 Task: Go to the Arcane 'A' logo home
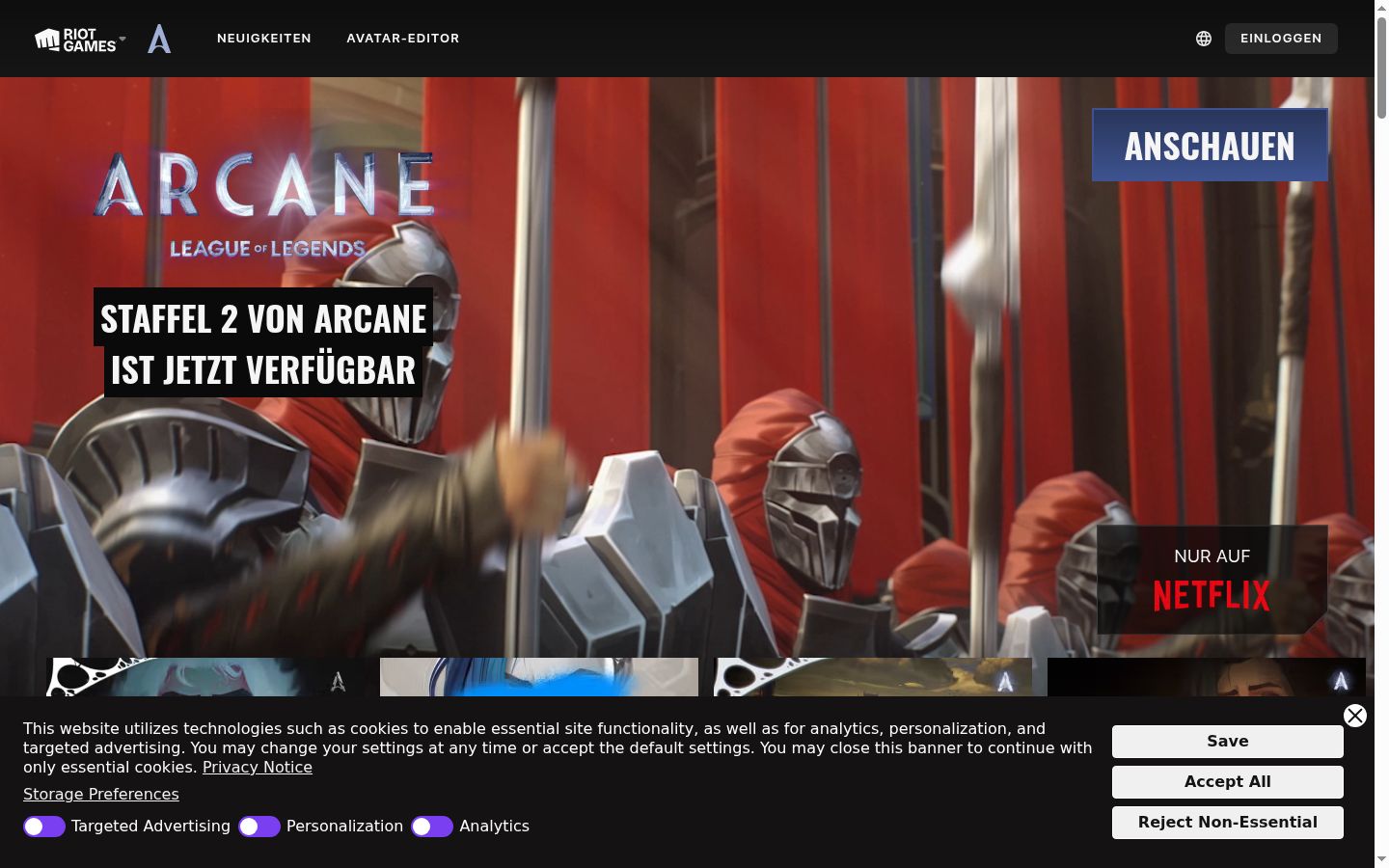click(159, 39)
